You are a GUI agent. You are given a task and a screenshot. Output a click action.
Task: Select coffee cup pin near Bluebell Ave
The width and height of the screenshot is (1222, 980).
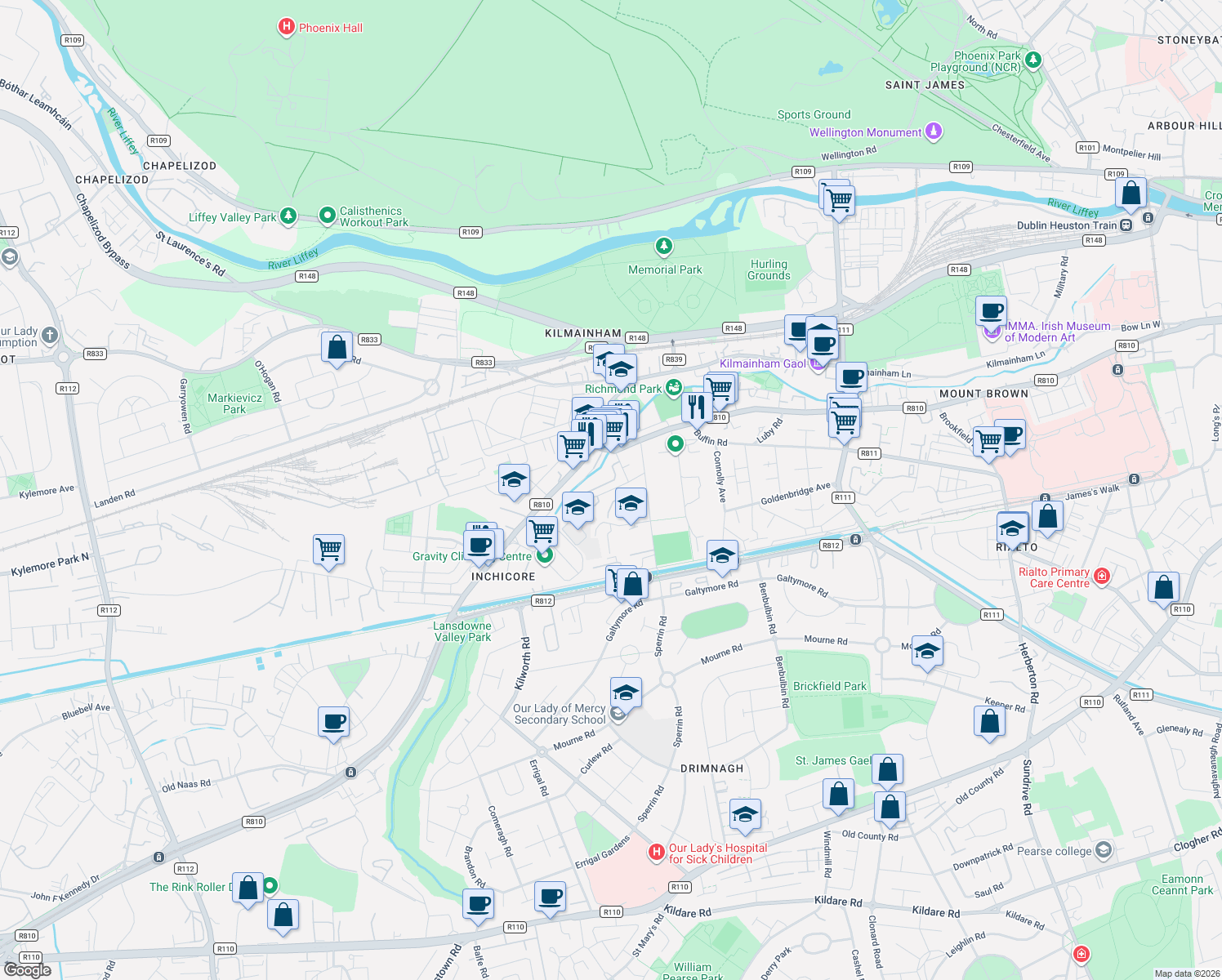pos(333,723)
